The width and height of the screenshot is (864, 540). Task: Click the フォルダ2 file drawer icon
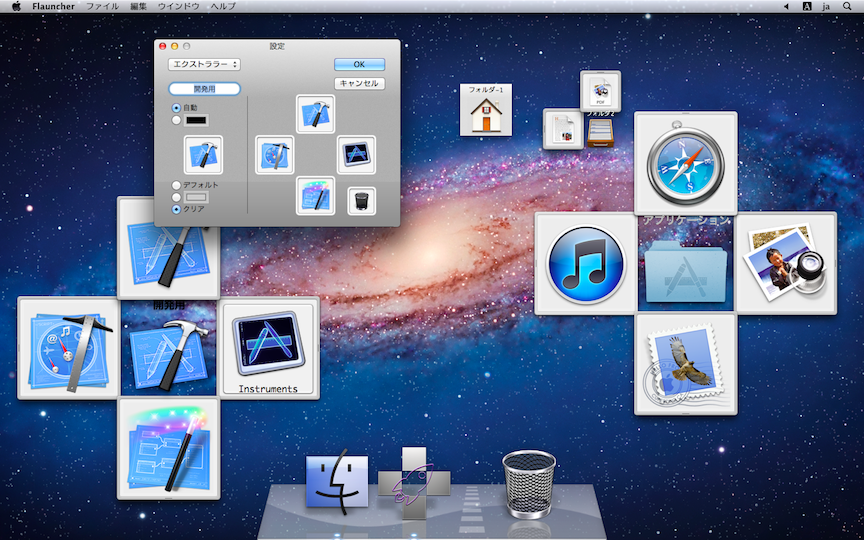tap(600, 132)
